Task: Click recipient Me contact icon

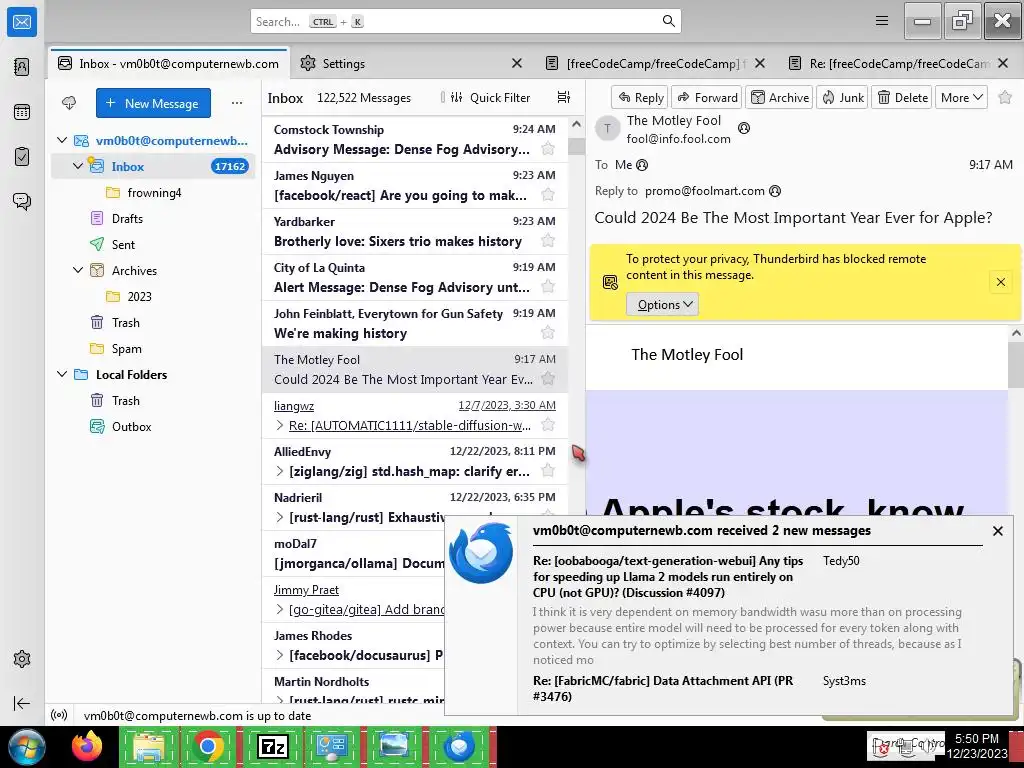Action: click(x=642, y=165)
